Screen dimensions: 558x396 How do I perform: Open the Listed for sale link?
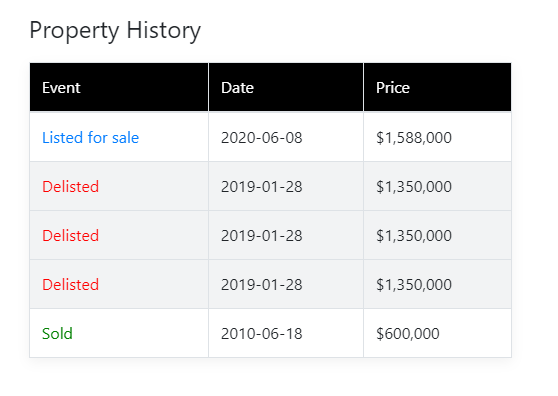point(90,138)
